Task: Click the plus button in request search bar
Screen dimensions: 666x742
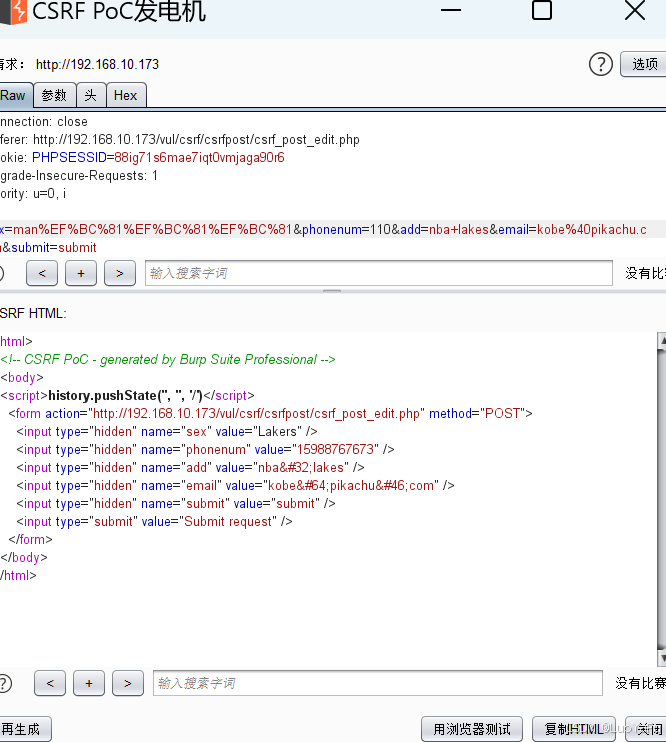Action: tap(81, 273)
